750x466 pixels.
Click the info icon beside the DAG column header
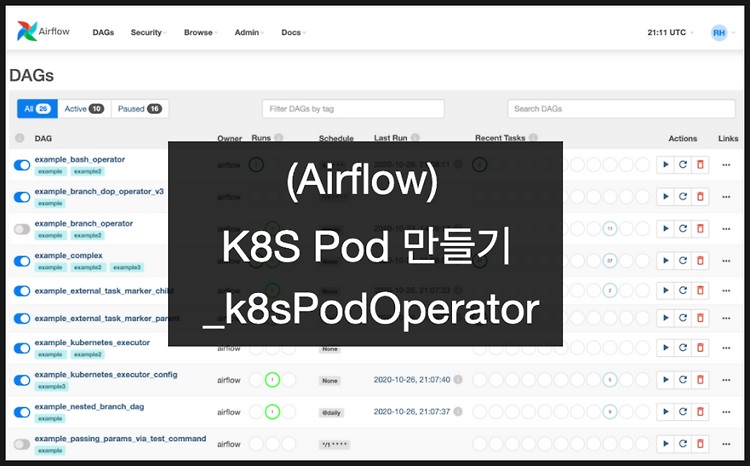[x=20, y=138]
